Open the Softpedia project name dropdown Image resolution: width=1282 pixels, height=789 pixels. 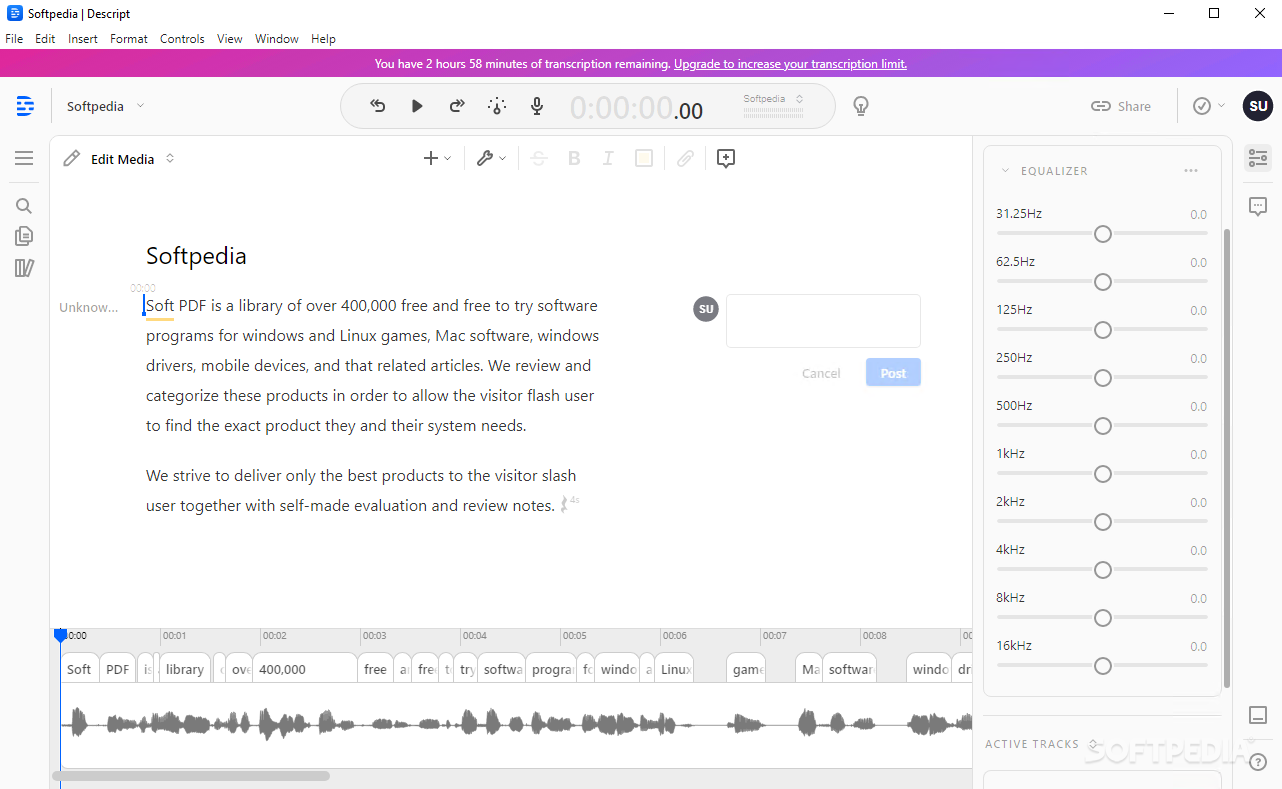[x=105, y=106]
